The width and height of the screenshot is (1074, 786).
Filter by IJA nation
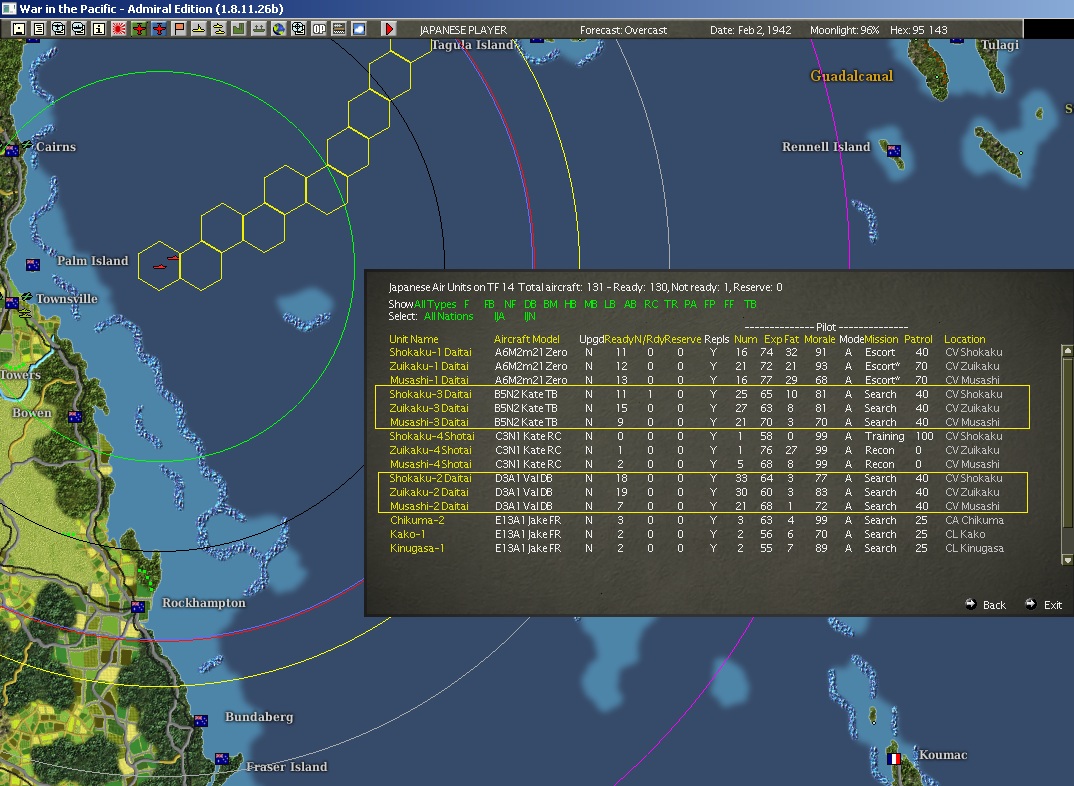tap(499, 316)
